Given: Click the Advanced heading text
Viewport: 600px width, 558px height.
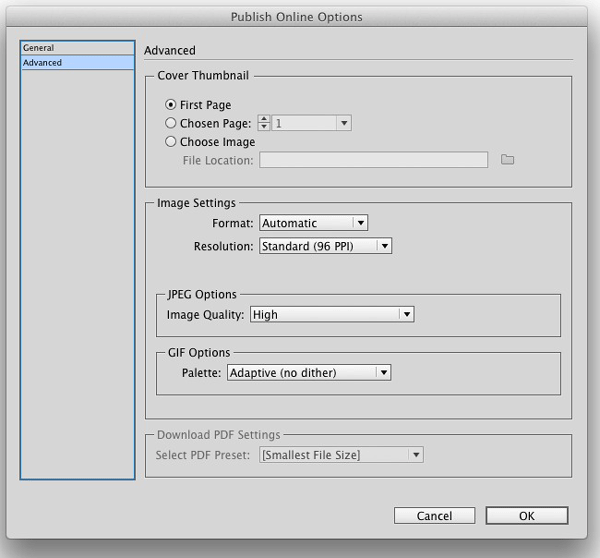Looking at the screenshot, I should pos(170,51).
